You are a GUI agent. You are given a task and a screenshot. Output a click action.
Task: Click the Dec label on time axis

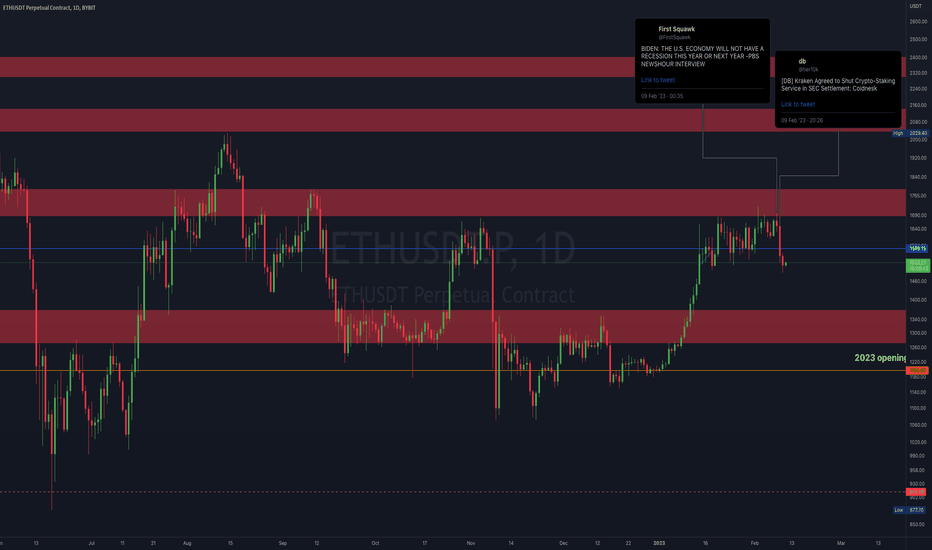563,543
